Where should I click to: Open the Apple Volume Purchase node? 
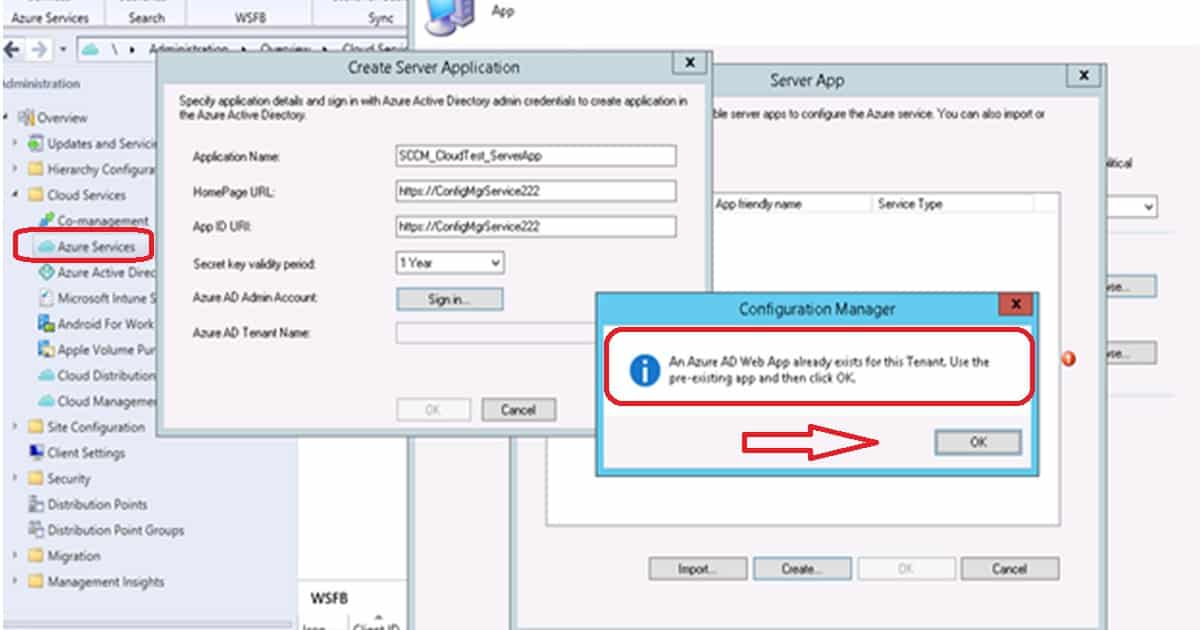(x=97, y=350)
